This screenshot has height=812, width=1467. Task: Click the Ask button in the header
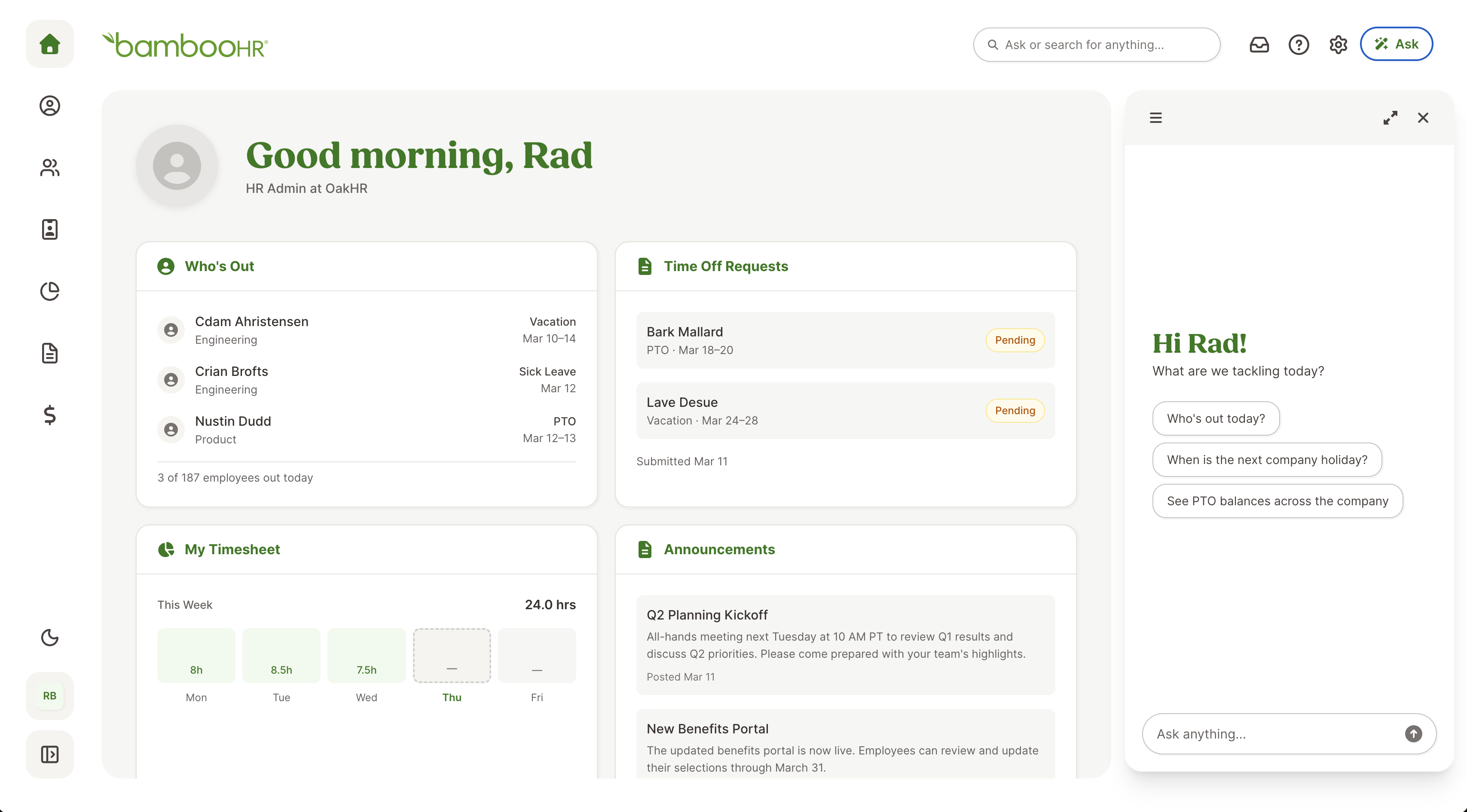pyautogui.click(x=1396, y=44)
